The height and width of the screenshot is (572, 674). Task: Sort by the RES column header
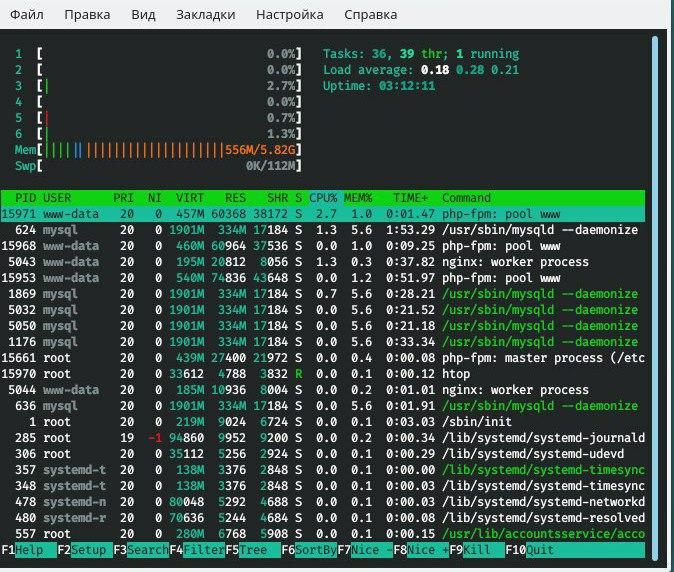click(x=235, y=198)
